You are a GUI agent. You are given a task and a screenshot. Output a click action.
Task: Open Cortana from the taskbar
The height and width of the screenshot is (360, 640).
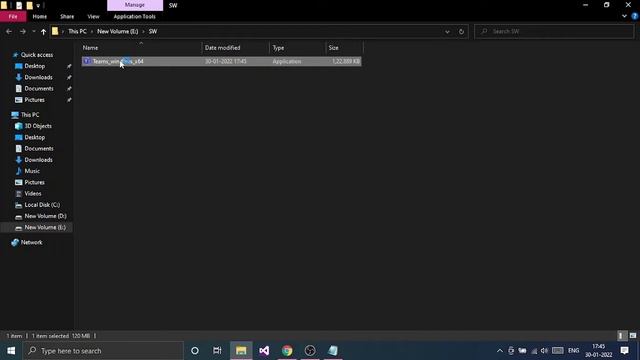point(195,351)
